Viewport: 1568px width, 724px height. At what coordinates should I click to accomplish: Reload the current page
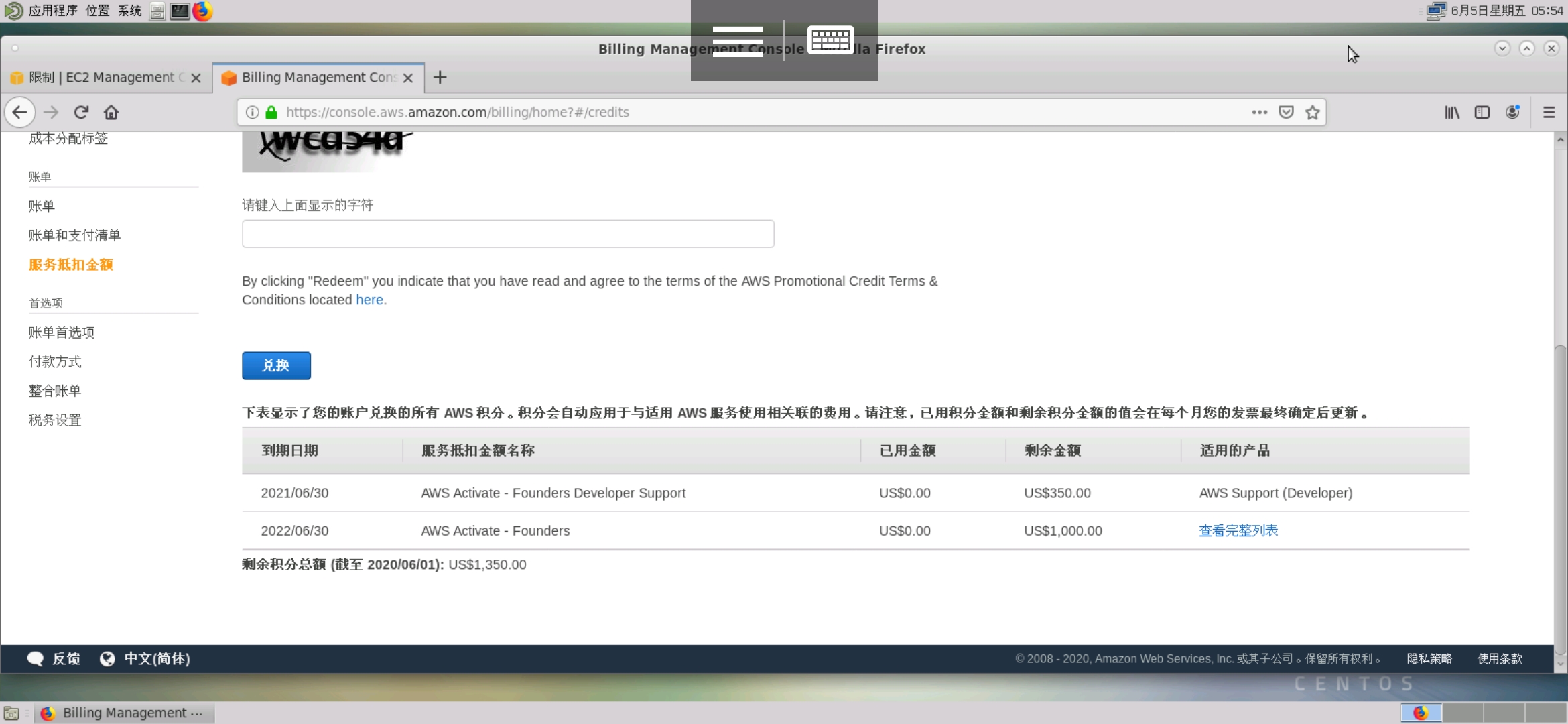click(81, 112)
